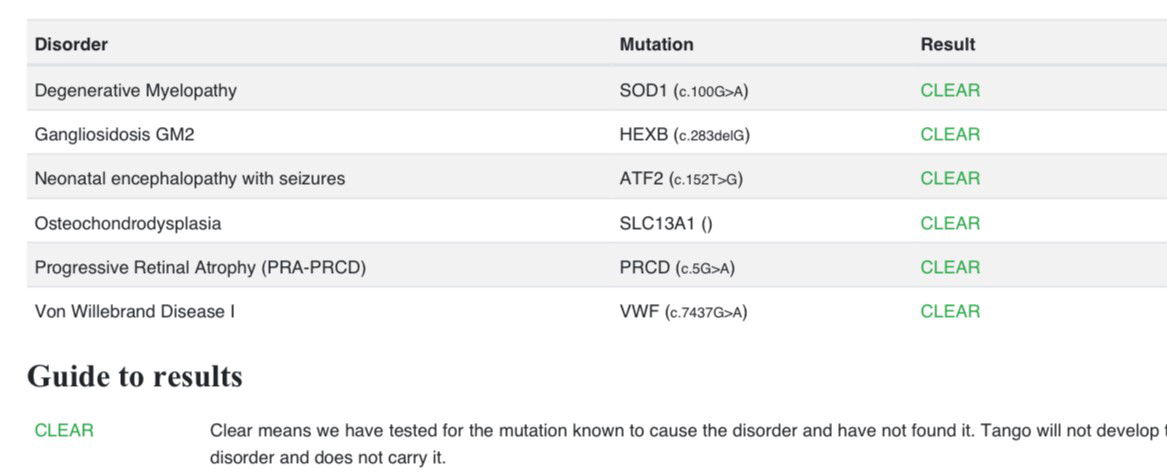Screen dimensions: 1167x474
Task: Select the Osteochondrodysplasia disorder name
Action: tap(128, 223)
